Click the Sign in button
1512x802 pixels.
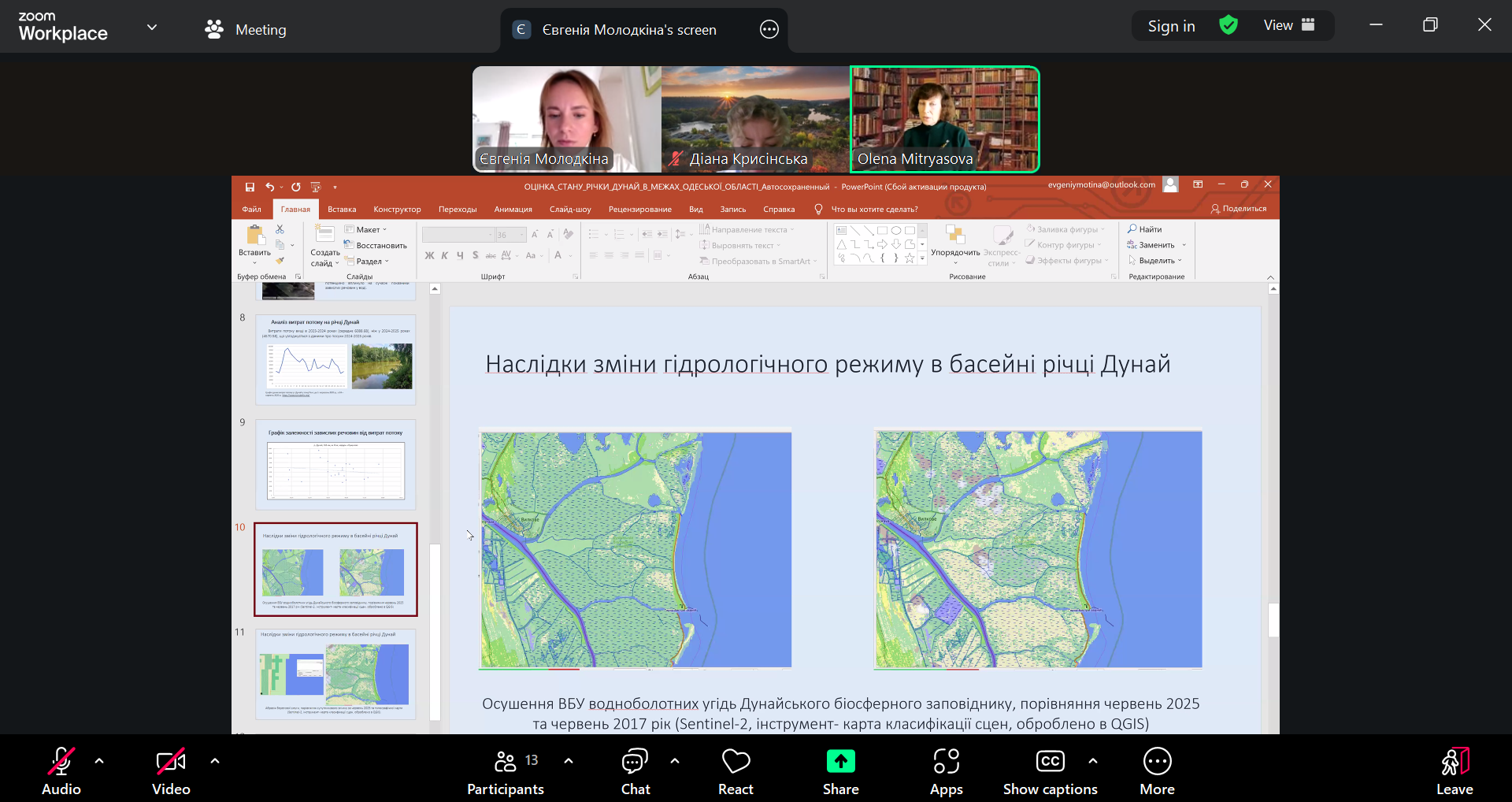pyautogui.click(x=1171, y=26)
